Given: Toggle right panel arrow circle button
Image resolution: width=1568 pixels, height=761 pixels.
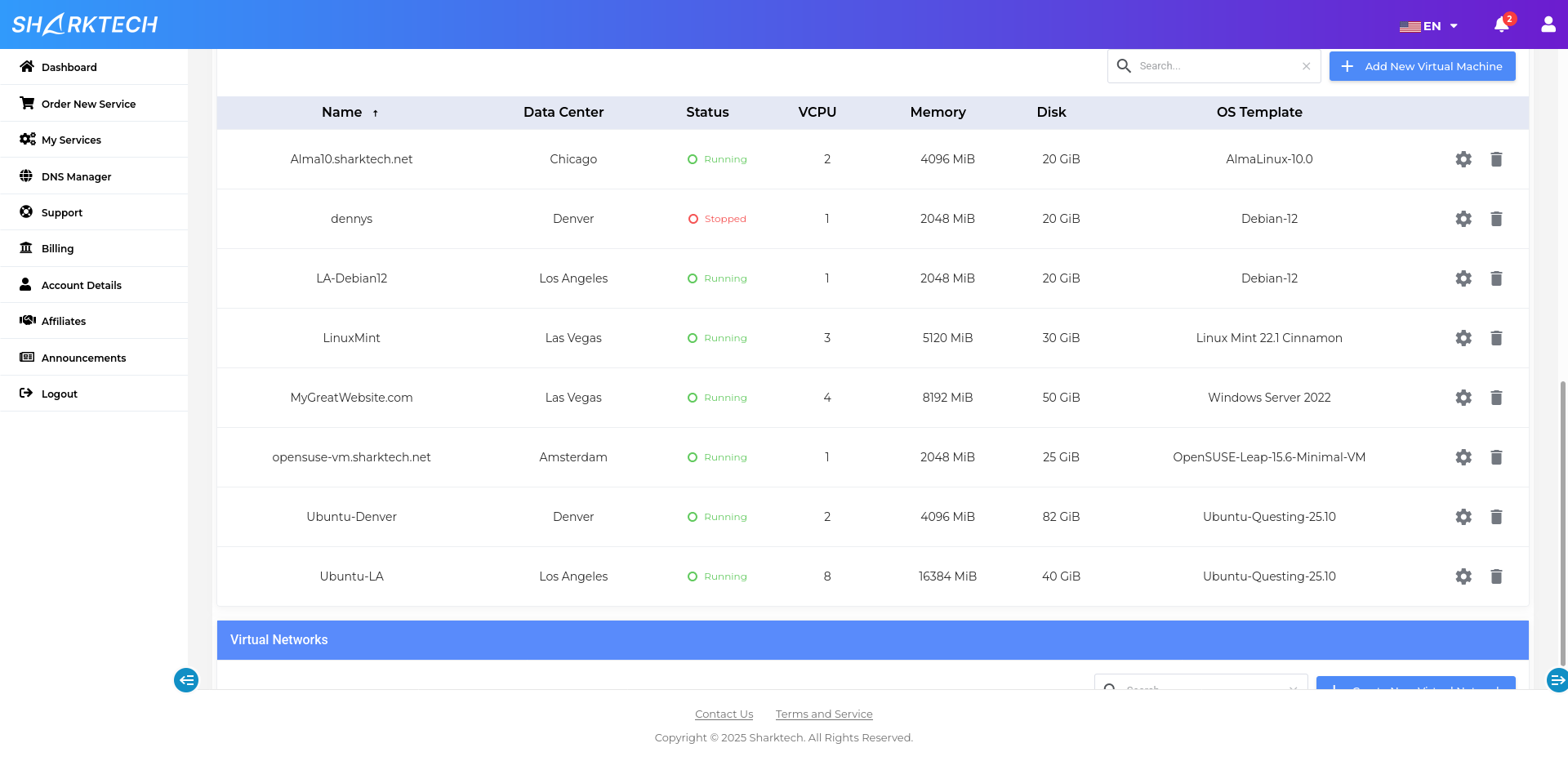Looking at the screenshot, I should tap(1557, 679).
